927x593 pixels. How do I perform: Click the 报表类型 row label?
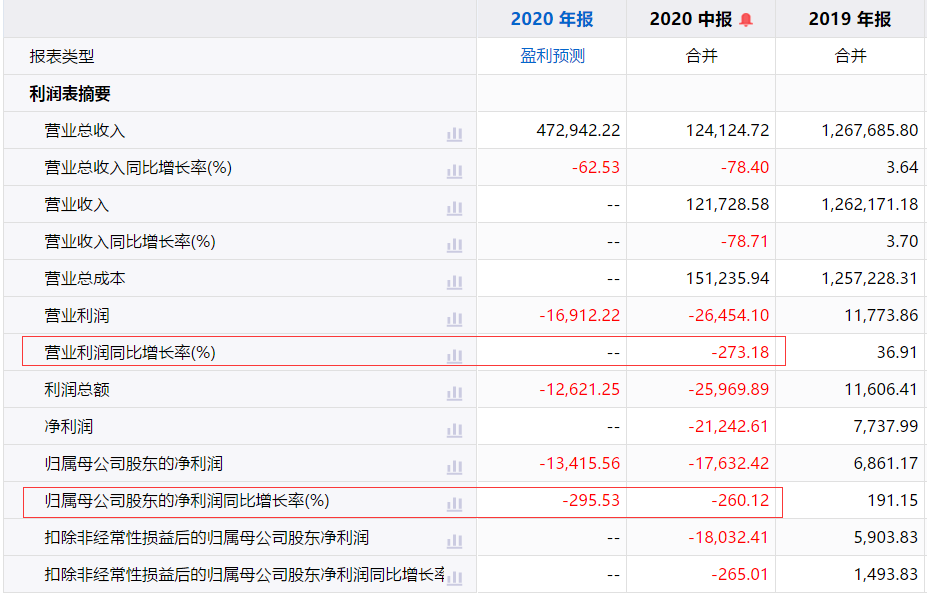click(x=61, y=56)
